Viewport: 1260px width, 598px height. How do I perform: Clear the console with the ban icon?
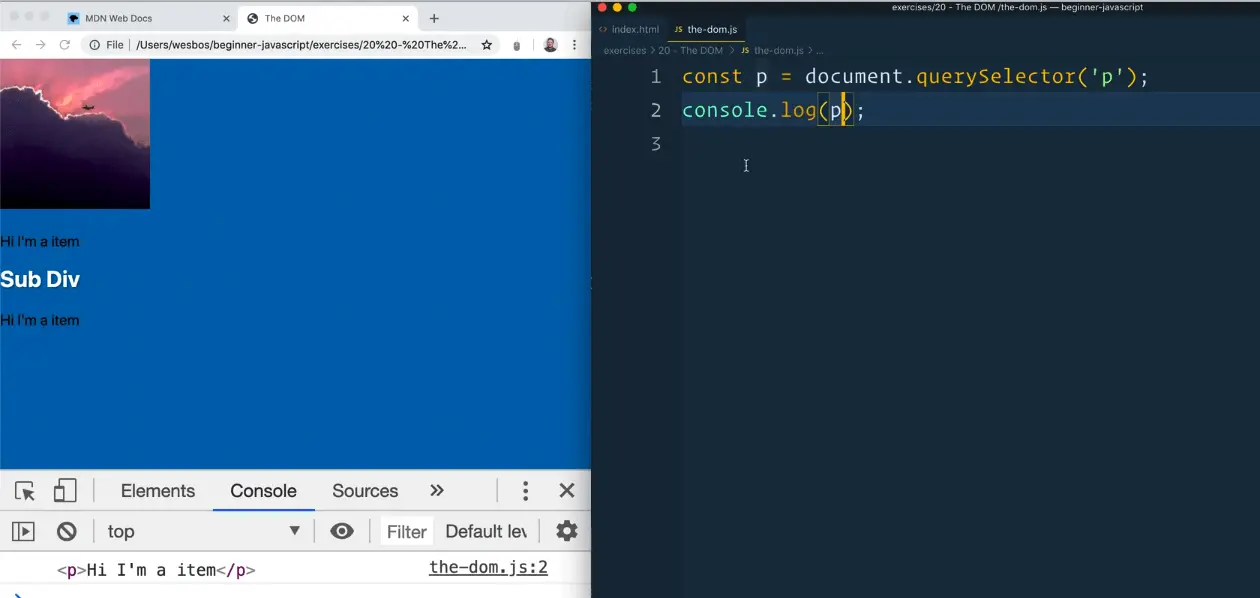click(67, 531)
